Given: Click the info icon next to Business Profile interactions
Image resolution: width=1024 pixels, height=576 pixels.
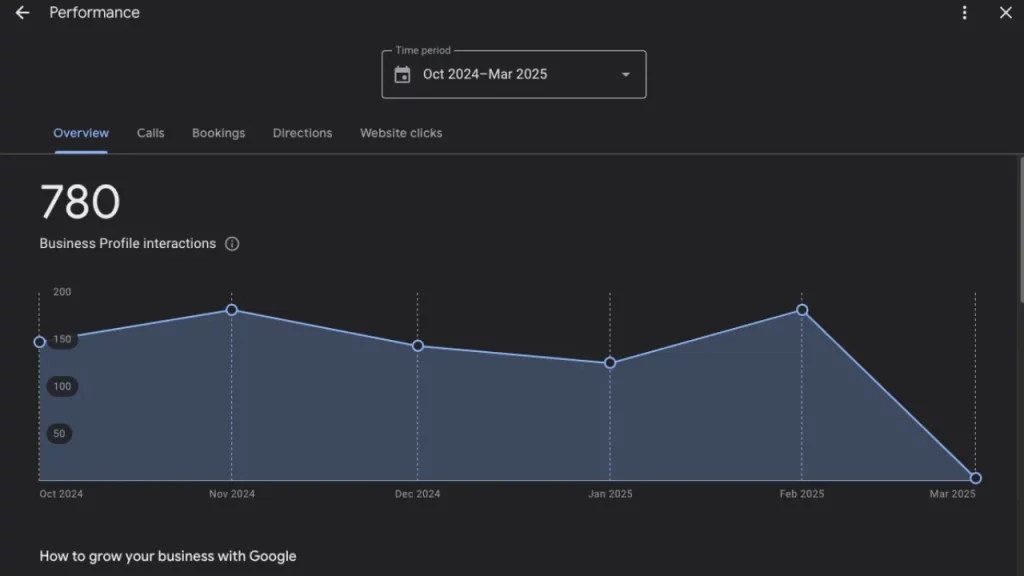Looking at the screenshot, I should point(232,243).
